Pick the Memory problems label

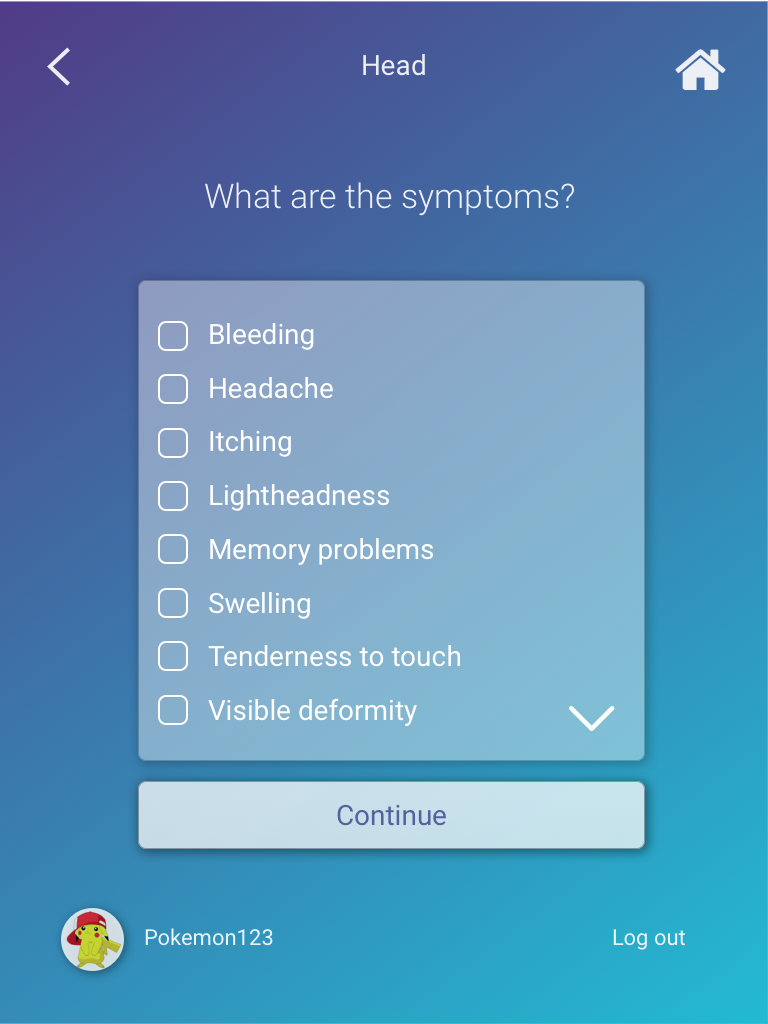coord(321,550)
